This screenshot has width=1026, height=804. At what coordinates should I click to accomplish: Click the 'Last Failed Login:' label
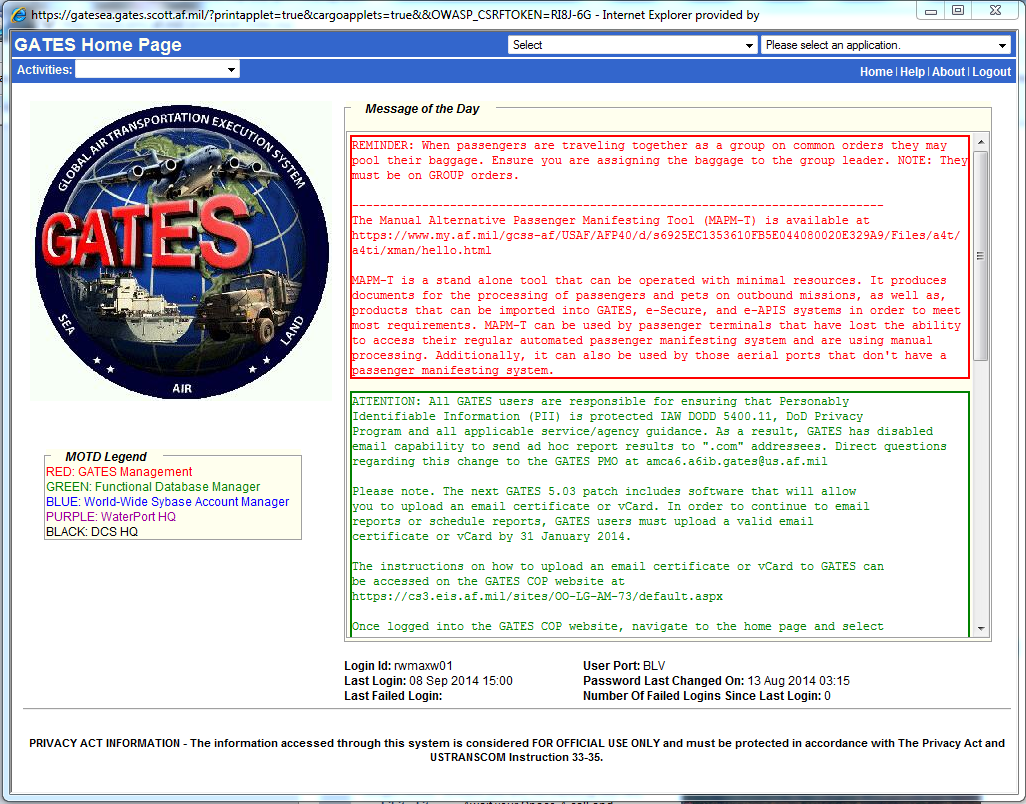(x=393, y=696)
